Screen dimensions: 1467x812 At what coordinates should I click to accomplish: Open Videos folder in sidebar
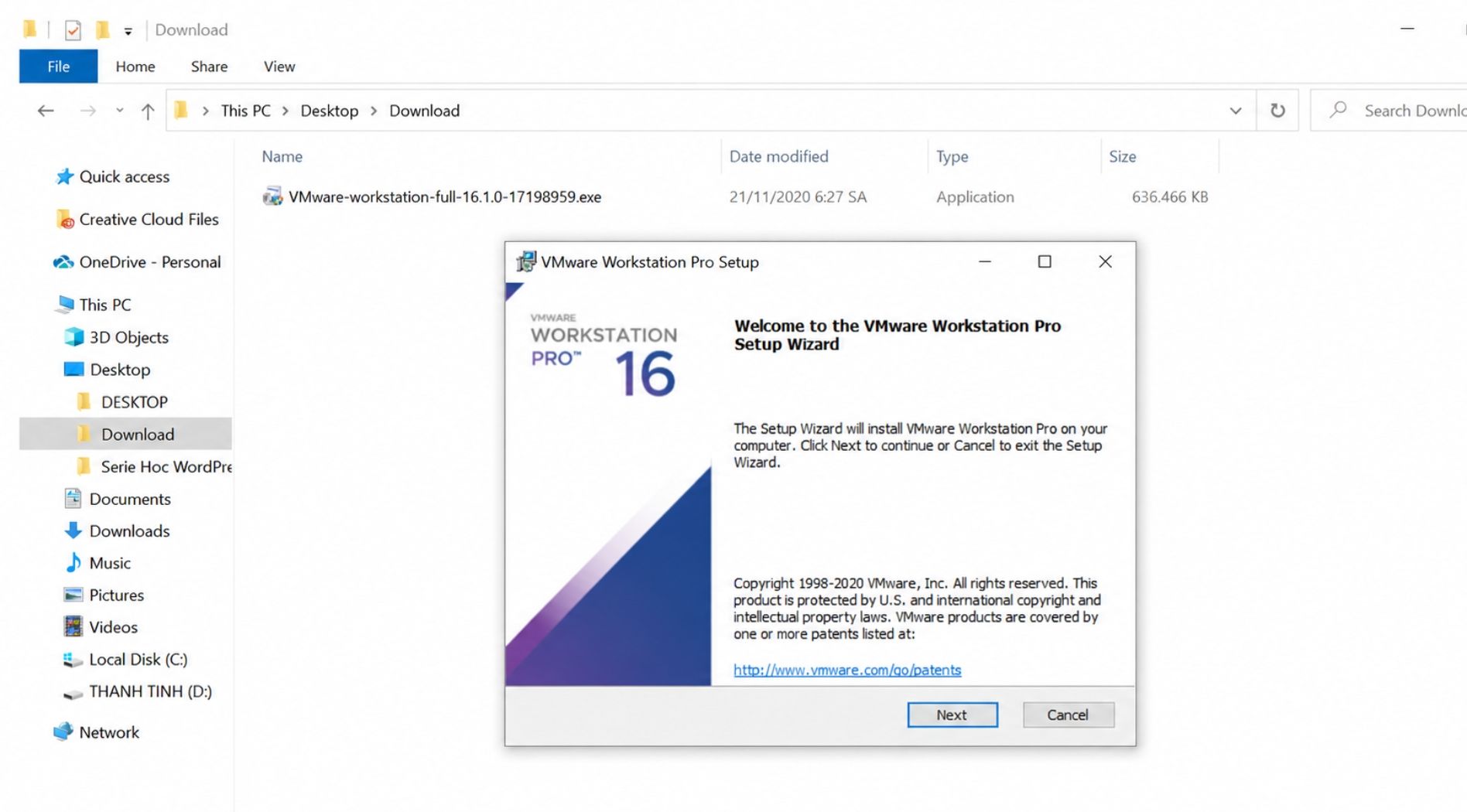click(x=113, y=627)
